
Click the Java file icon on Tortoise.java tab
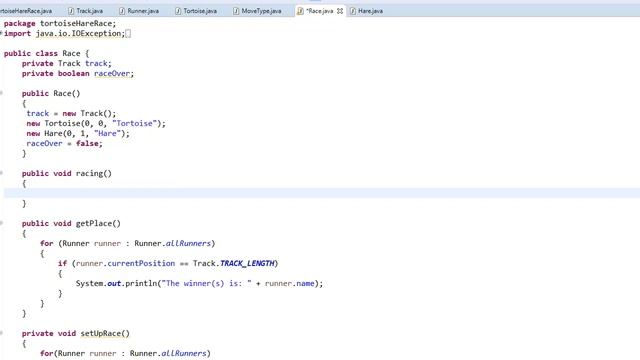[178, 11]
